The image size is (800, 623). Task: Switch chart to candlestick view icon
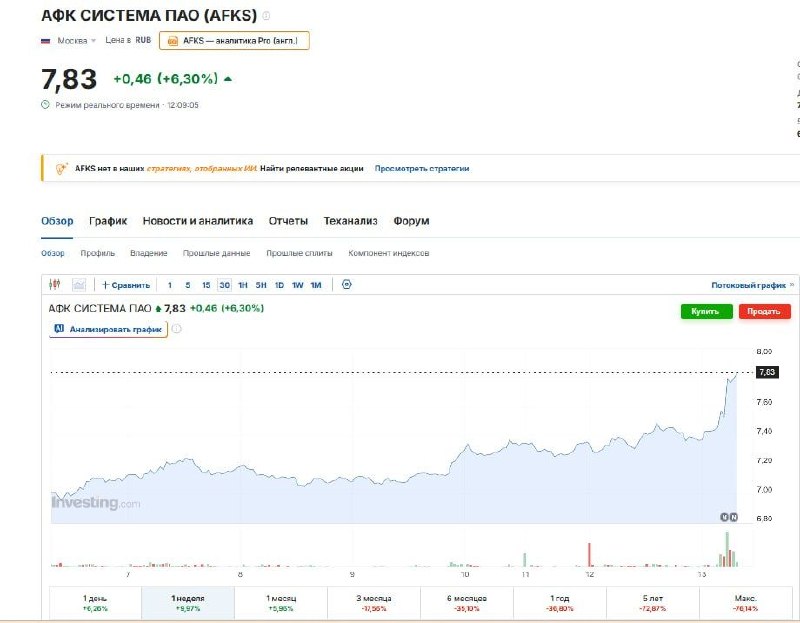click(x=55, y=284)
